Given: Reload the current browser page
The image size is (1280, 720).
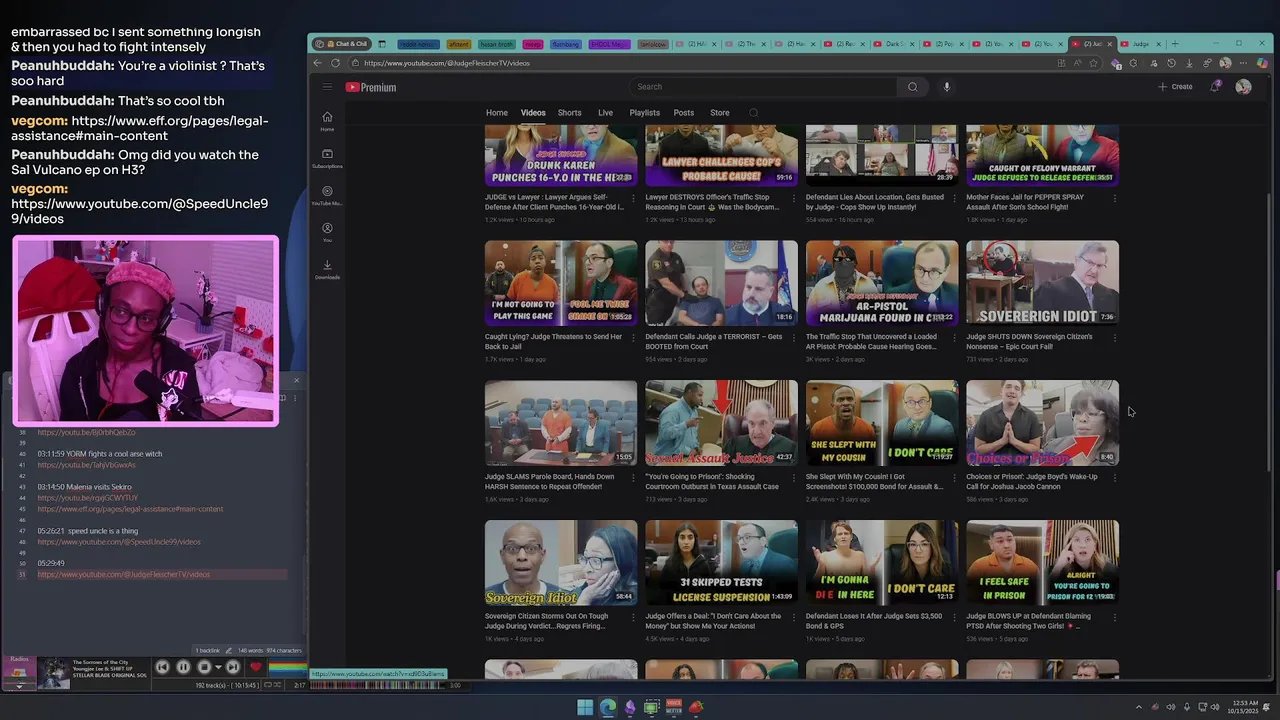Looking at the screenshot, I should (335, 63).
